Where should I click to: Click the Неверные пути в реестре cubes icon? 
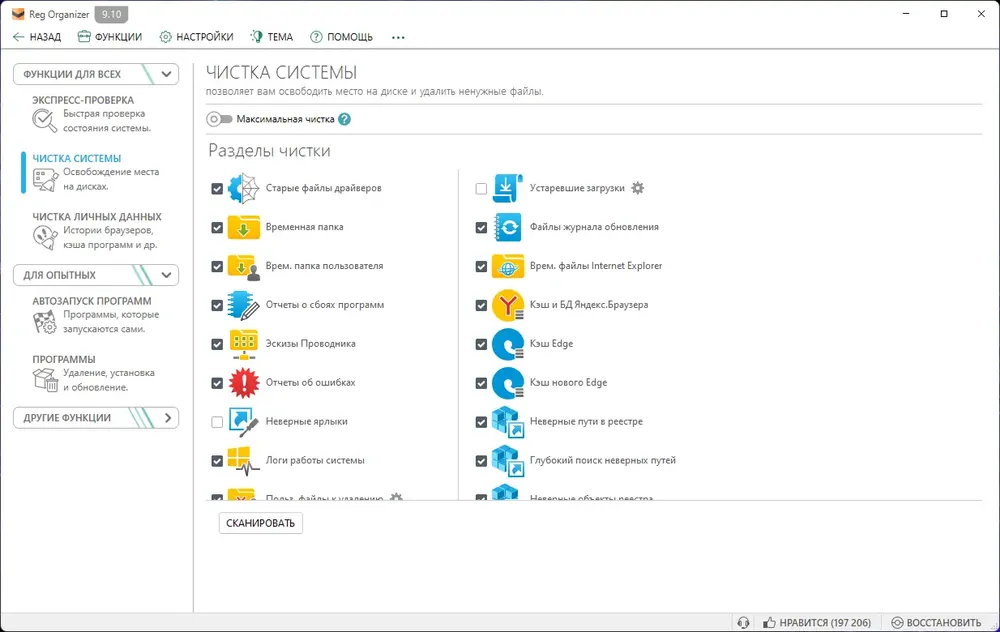(x=508, y=422)
